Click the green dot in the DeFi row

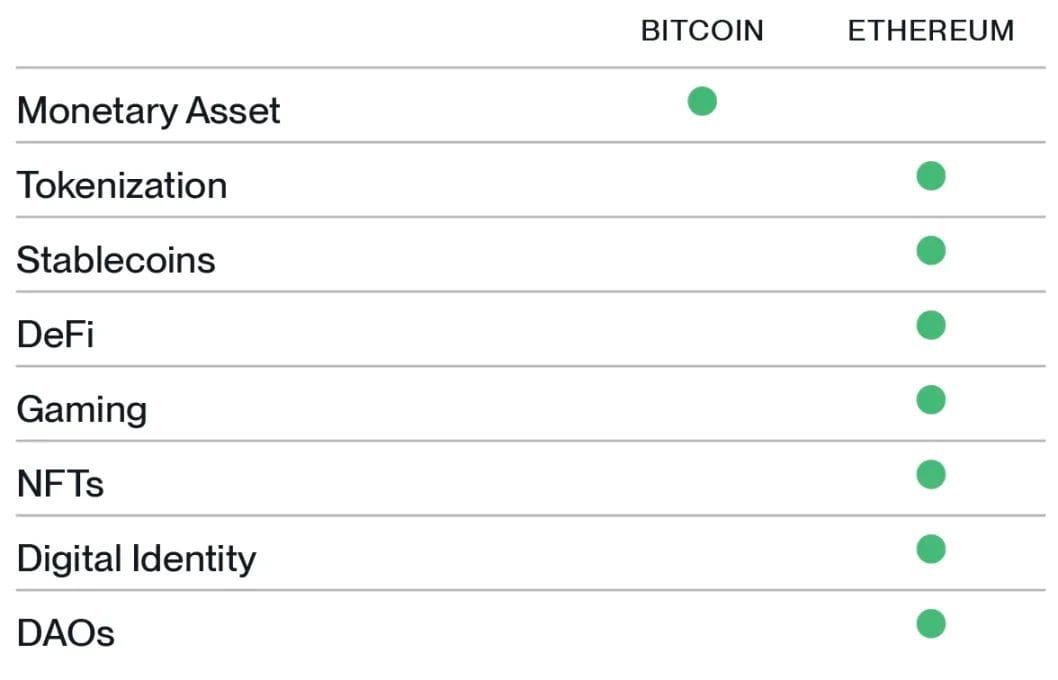point(930,325)
